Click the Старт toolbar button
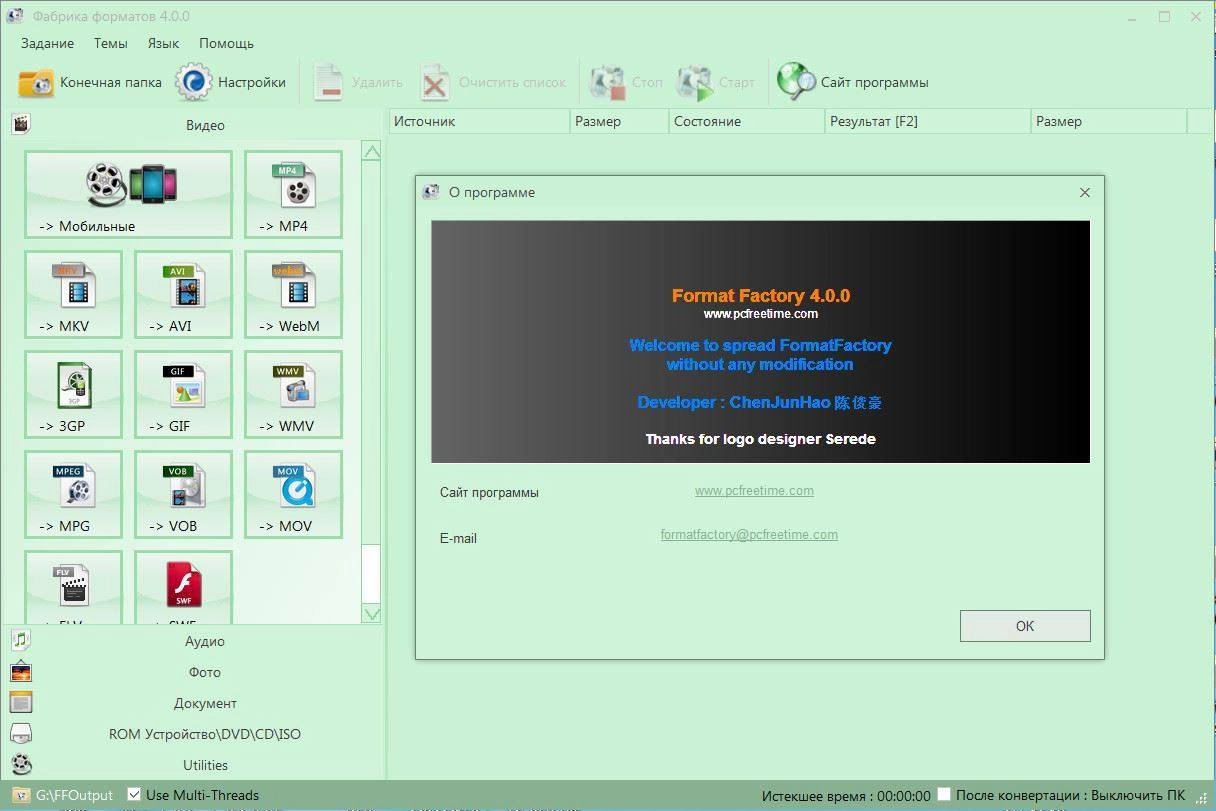The image size is (1216, 811). (716, 83)
